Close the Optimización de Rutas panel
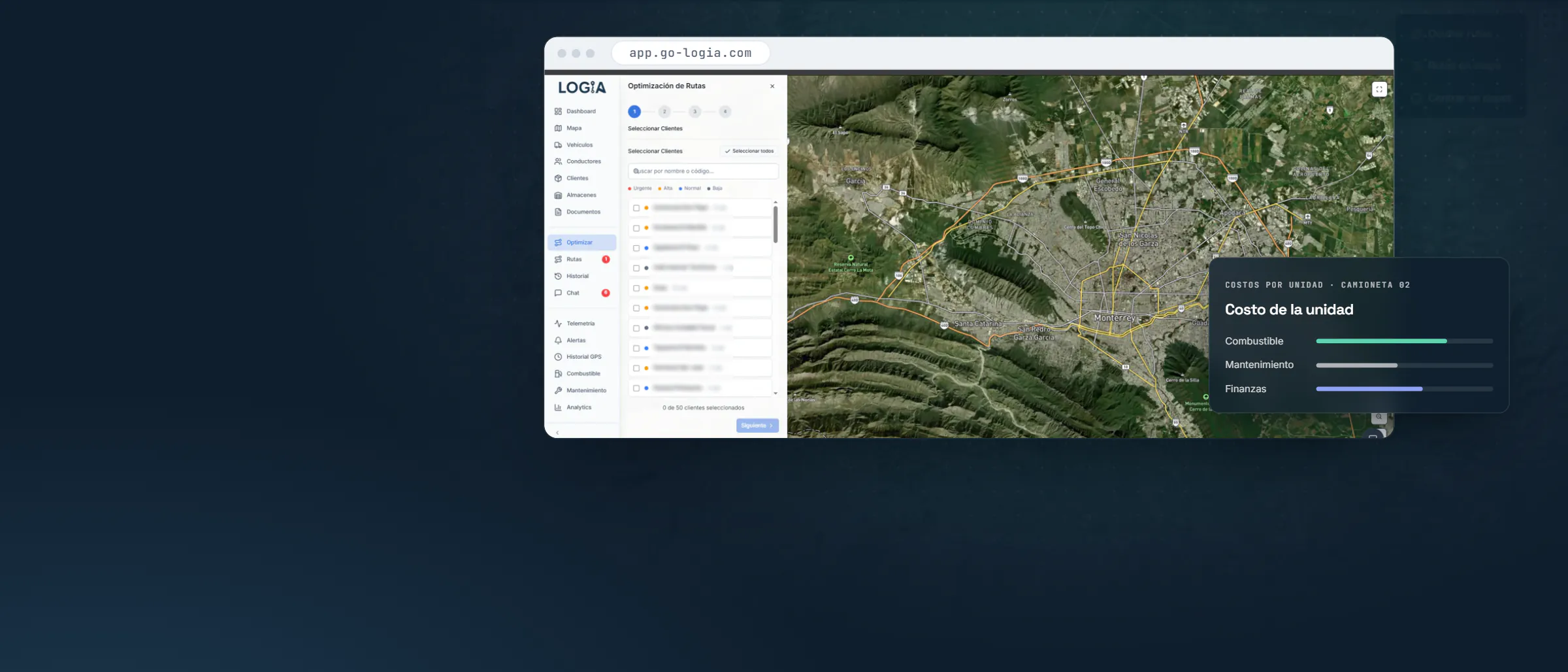 point(772,86)
